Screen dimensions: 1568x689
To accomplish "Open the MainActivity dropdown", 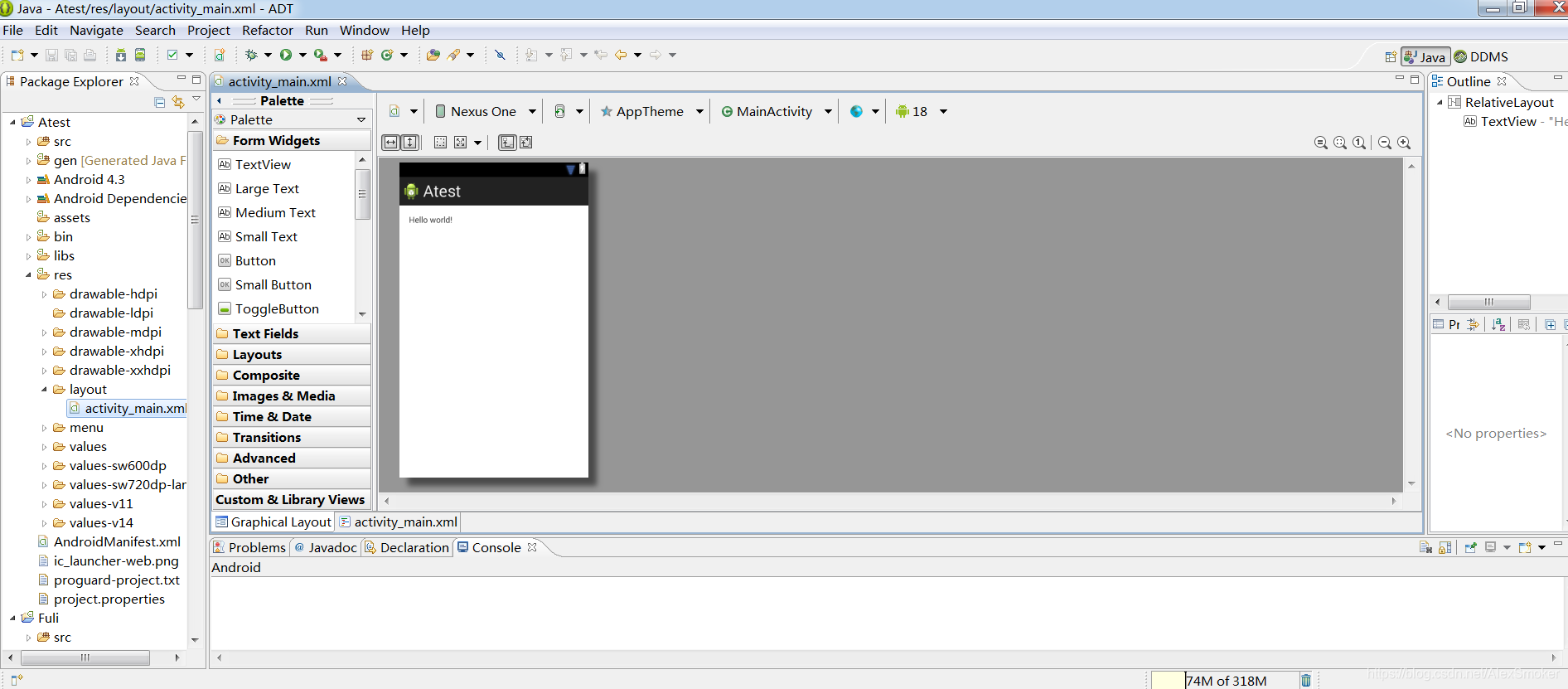I will point(776,111).
